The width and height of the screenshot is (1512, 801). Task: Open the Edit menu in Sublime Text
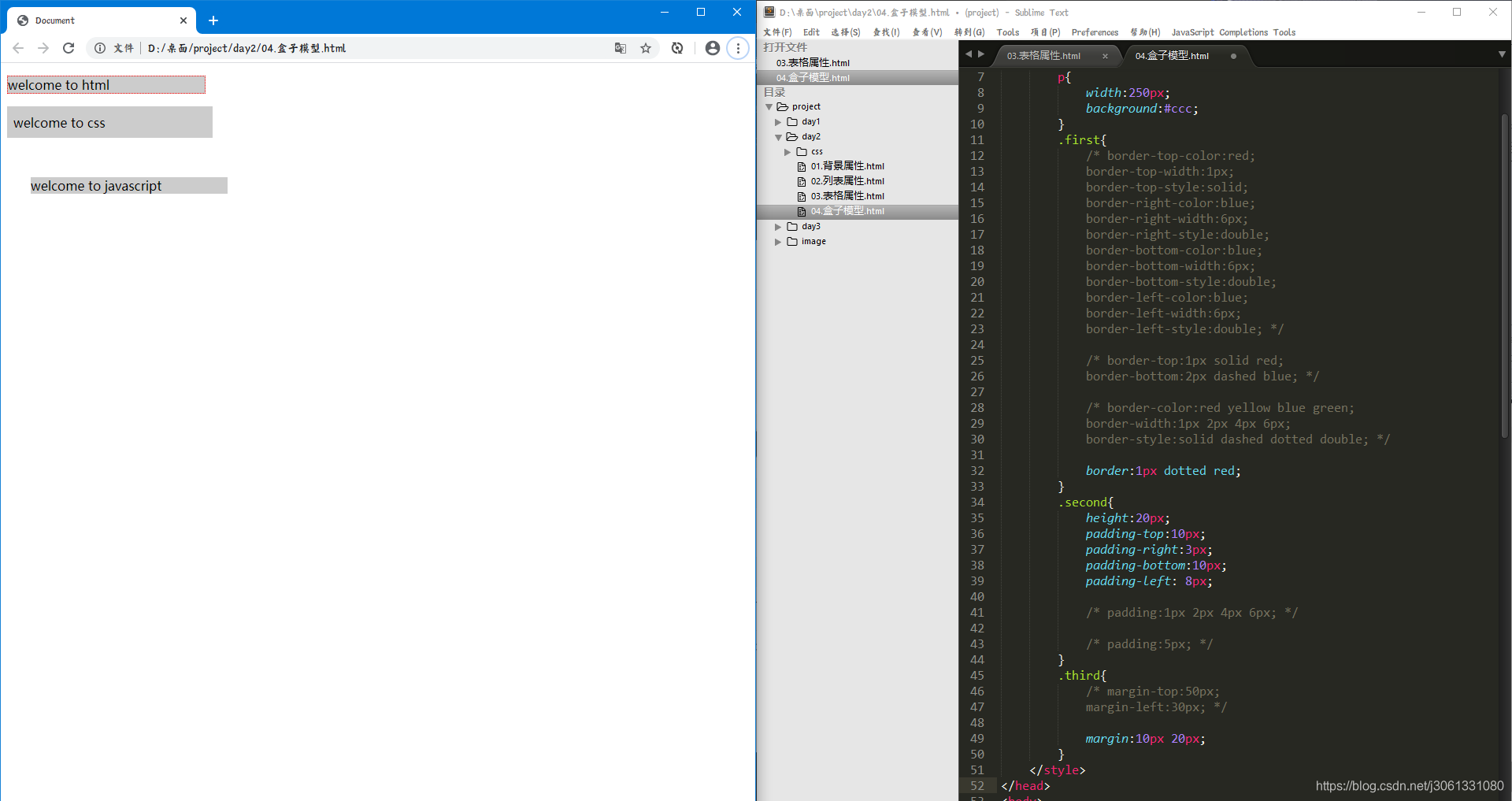811,32
